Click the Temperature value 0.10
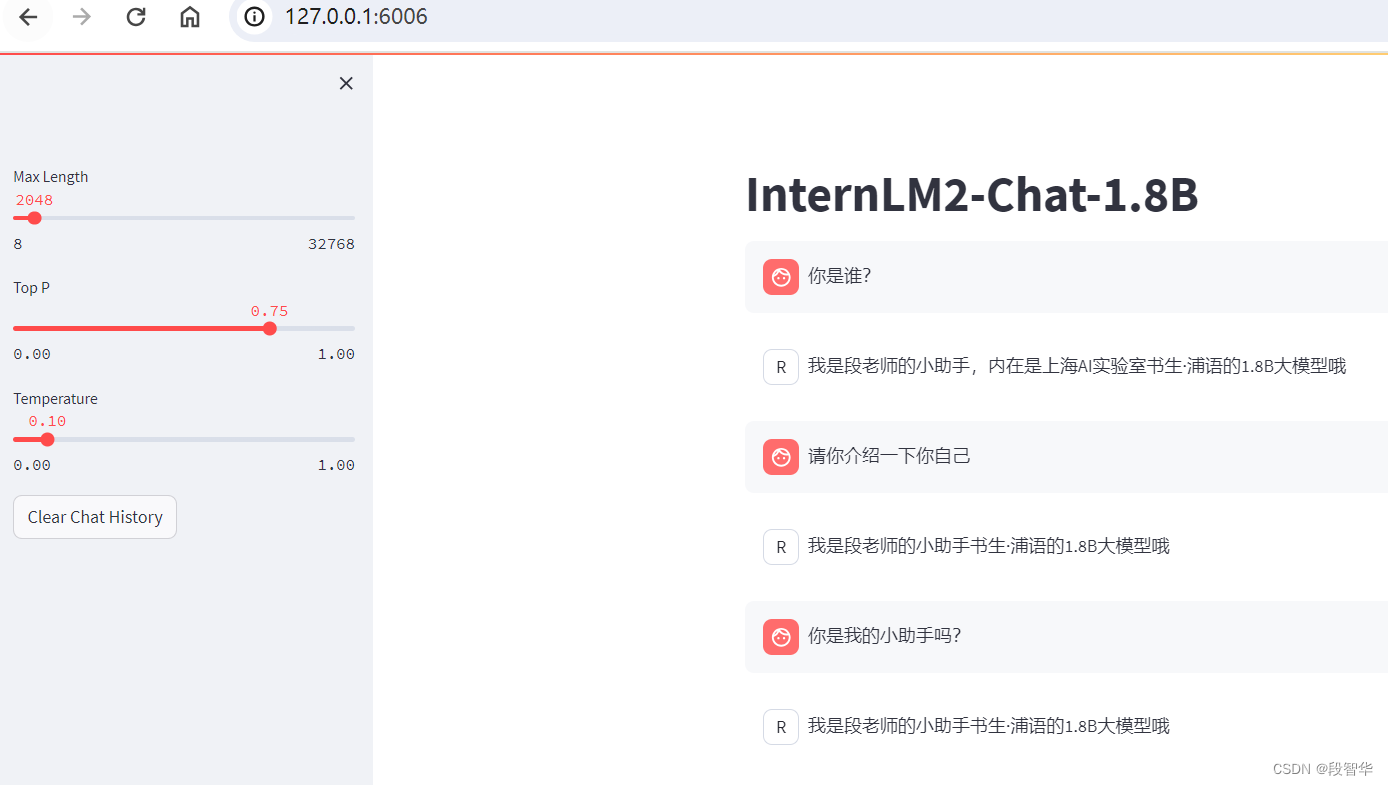Image resolution: width=1388 pixels, height=785 pixels. tap(47, 422)
